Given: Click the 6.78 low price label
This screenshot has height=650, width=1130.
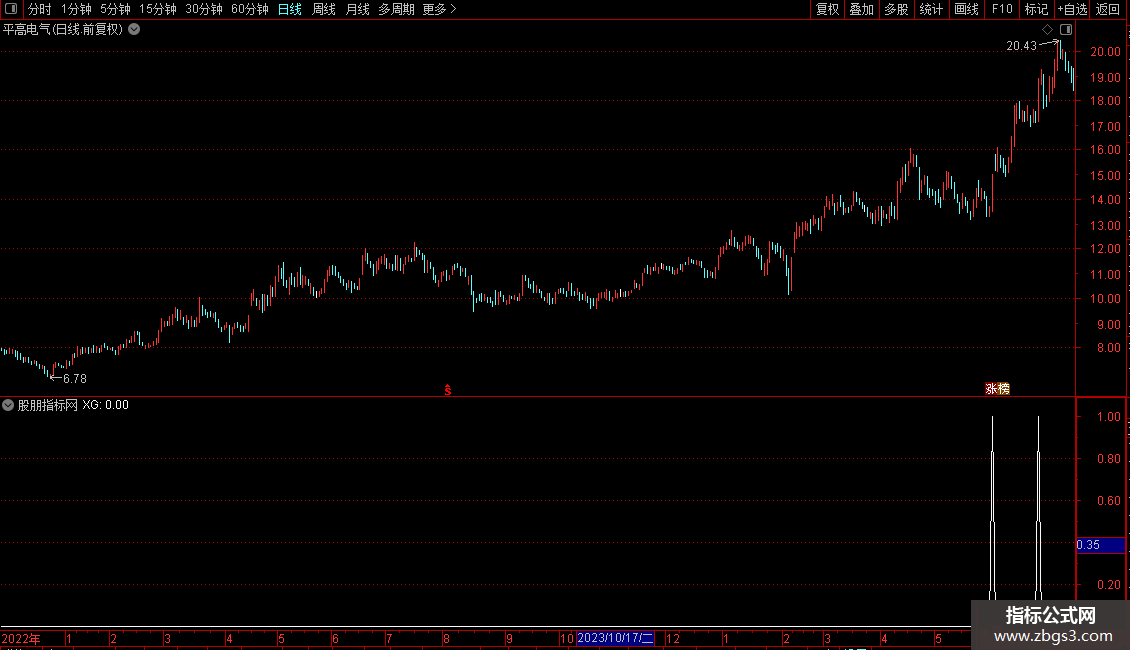Looking at the screenshot, I should [x=75, y=379].
